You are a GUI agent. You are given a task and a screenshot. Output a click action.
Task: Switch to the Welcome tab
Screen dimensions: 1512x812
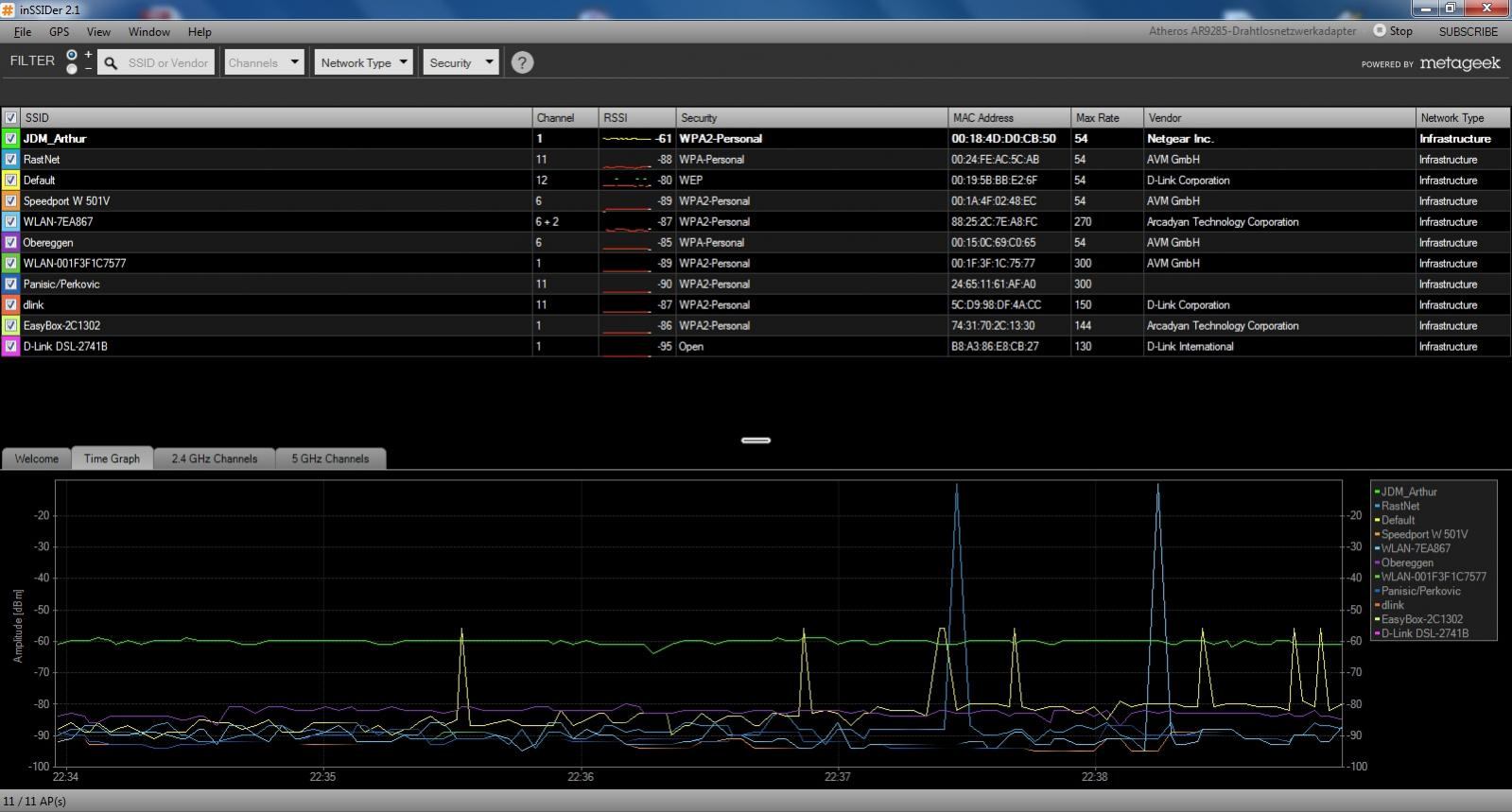(36, 458)
